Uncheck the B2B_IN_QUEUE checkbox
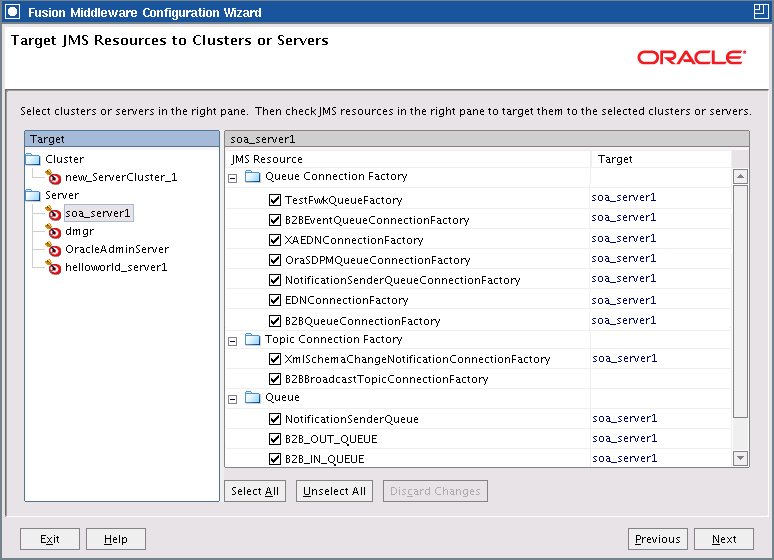This screenshot has height=560, width=774. tap(275, 459)
